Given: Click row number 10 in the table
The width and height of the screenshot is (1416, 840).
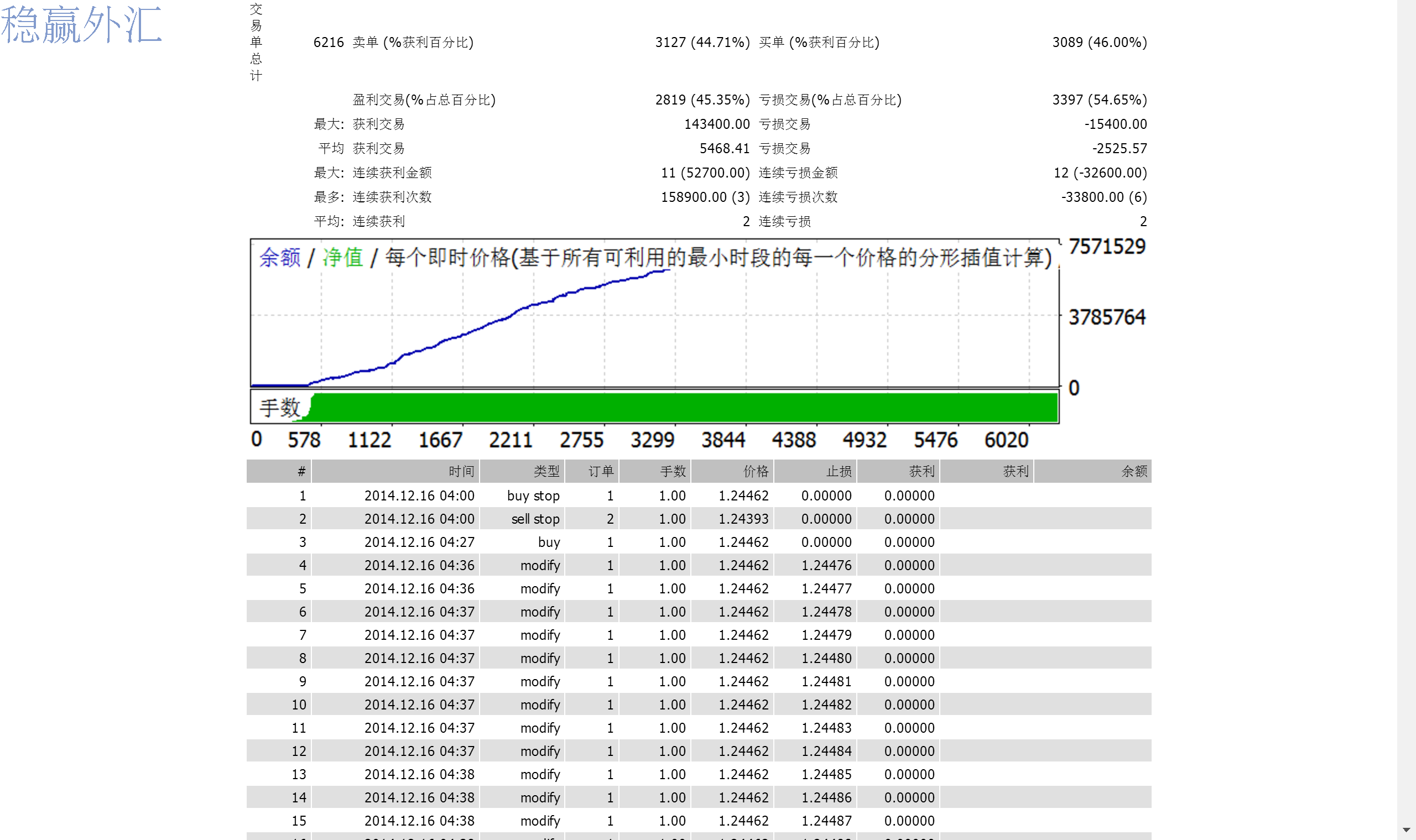Looking at the screenshot, I should tap(299, 705).
